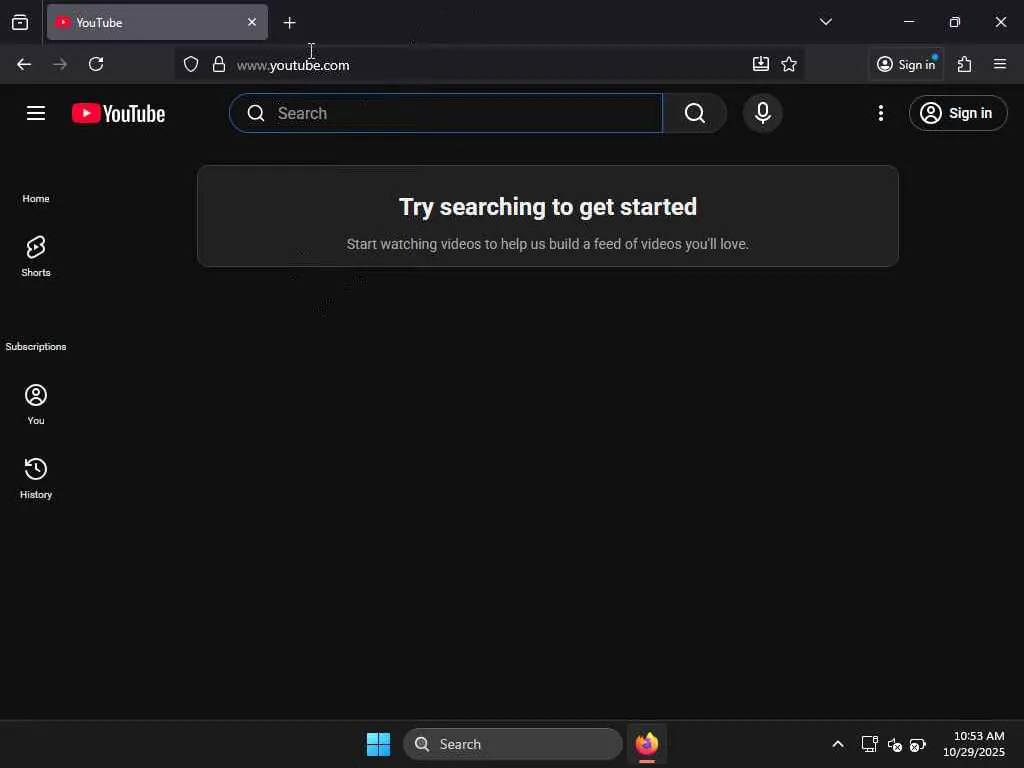
Task: Open the Extensions puzzle icon
Action: tap(965, 64)
